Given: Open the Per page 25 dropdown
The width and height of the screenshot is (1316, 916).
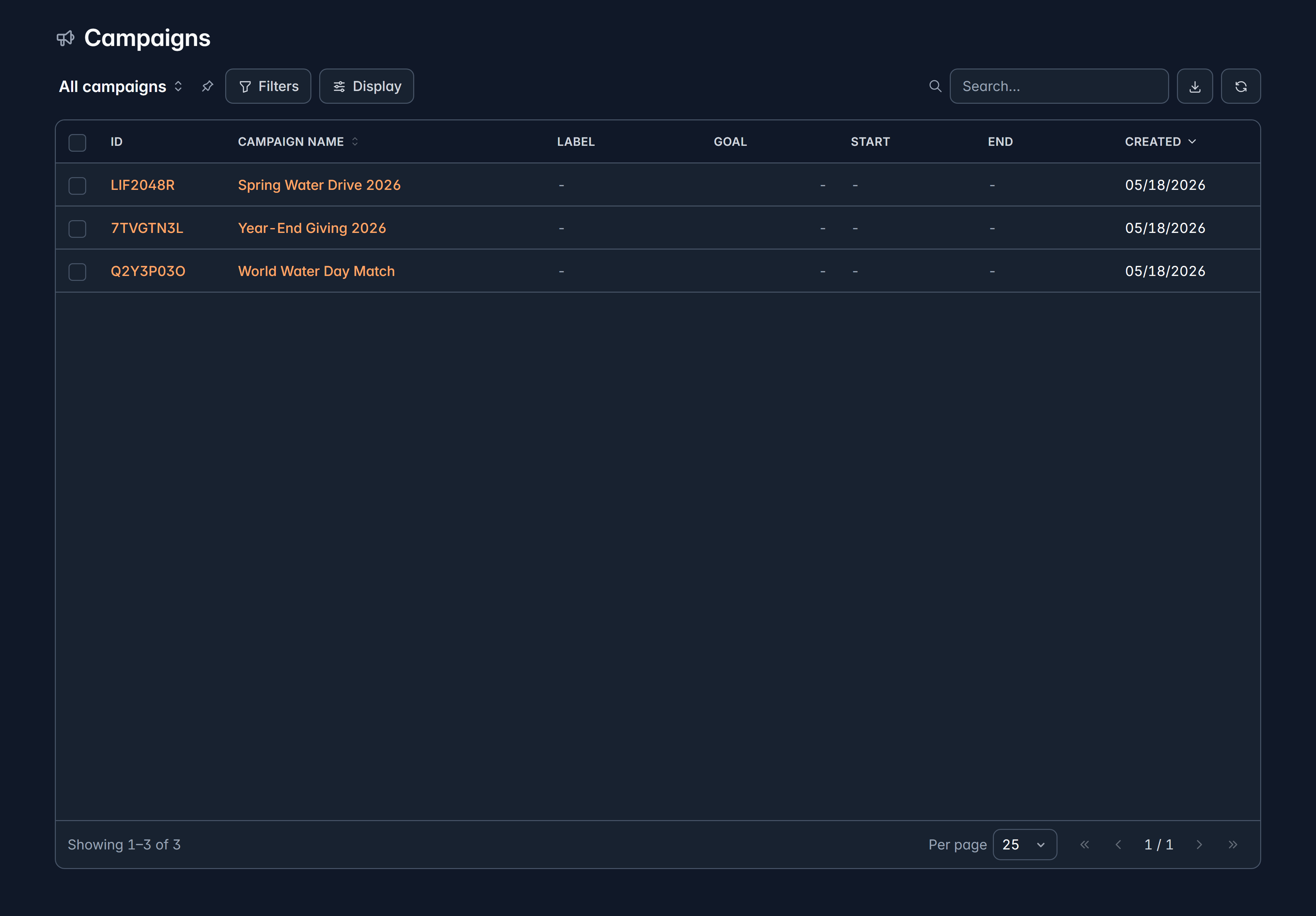Looking at the screenshot, I should point(1024,844).
